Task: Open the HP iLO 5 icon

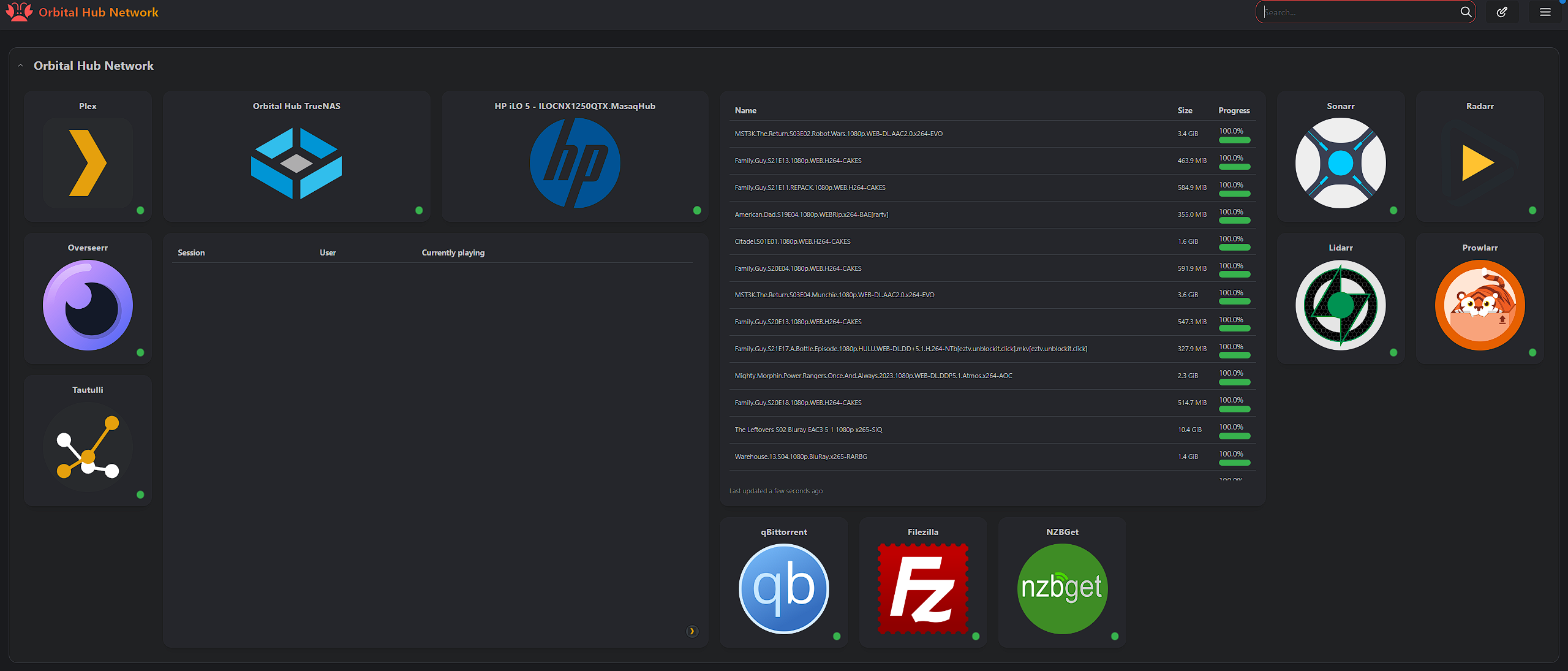Action: (x=575, y=163)
